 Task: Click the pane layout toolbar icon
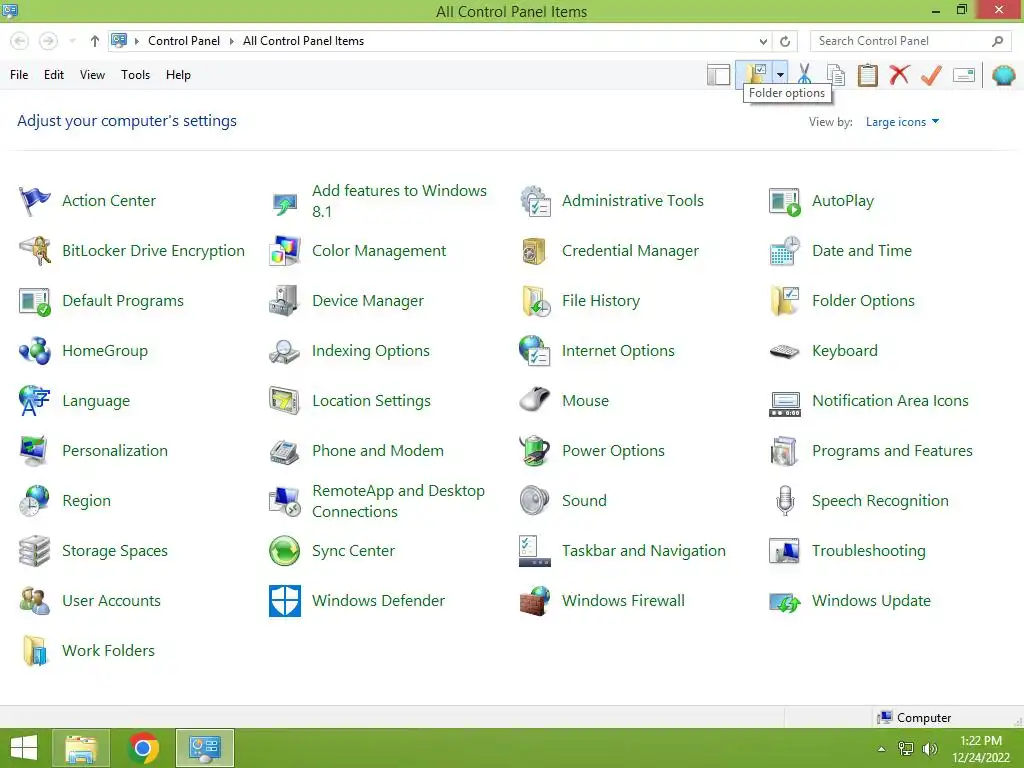(718, 74)
